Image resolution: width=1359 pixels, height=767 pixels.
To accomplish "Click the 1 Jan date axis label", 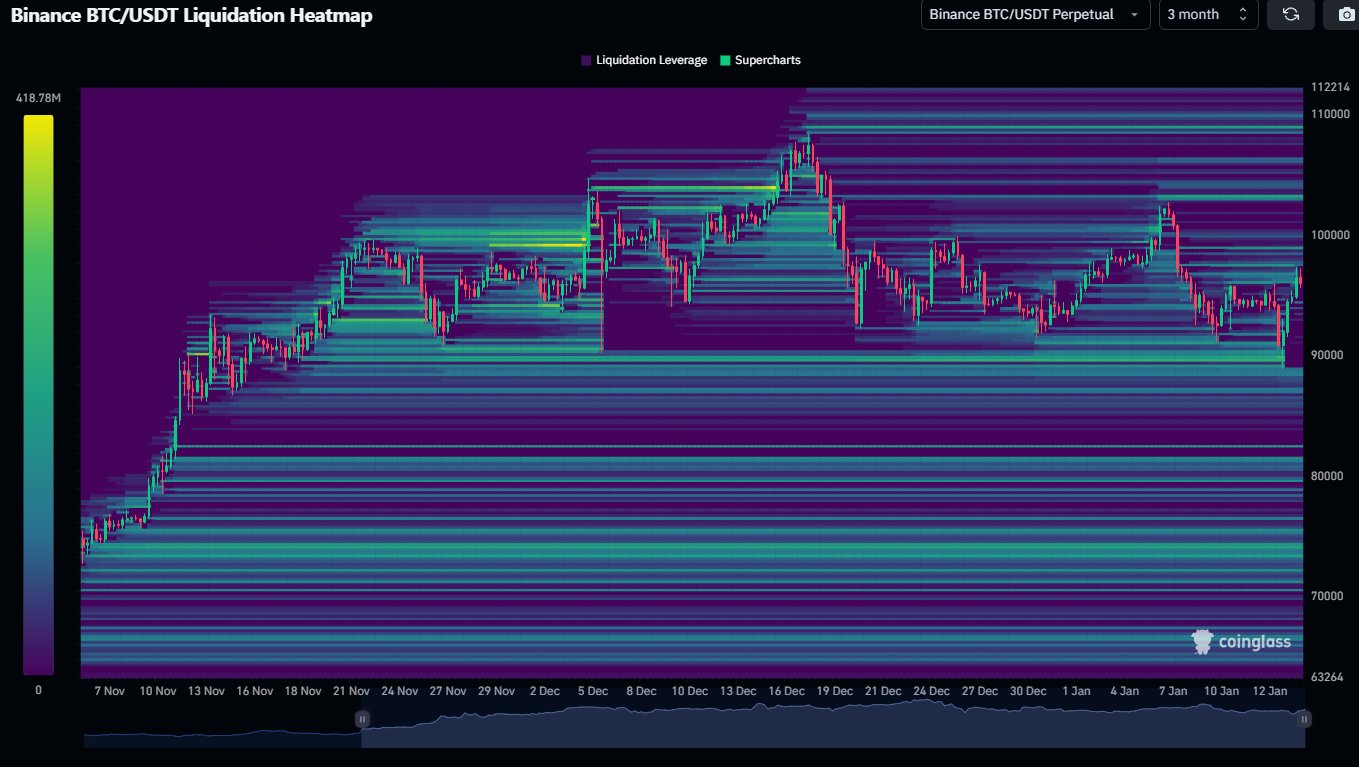I will pos(1076,691).
